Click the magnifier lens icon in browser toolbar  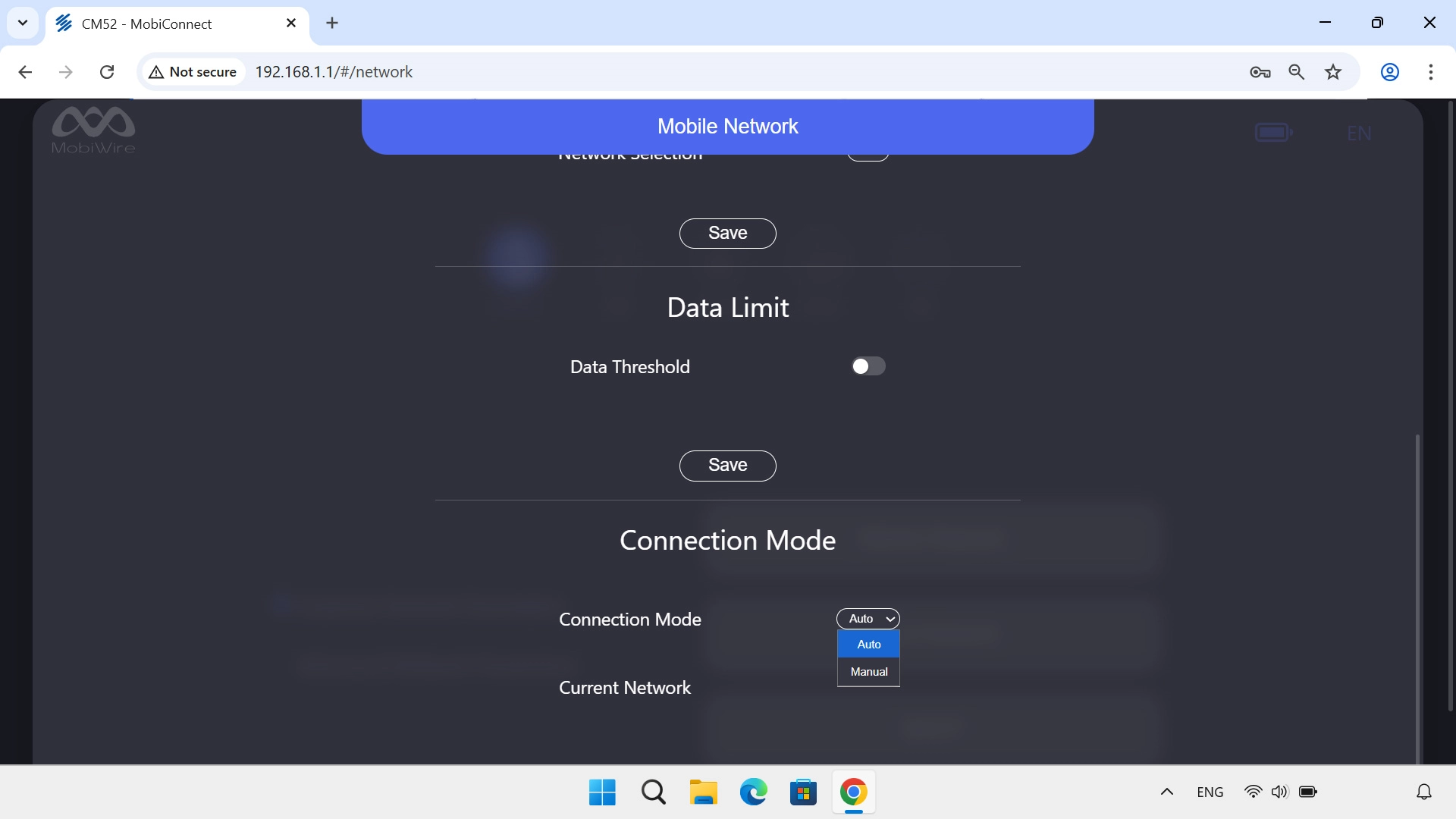click(x=1297, y=72)
